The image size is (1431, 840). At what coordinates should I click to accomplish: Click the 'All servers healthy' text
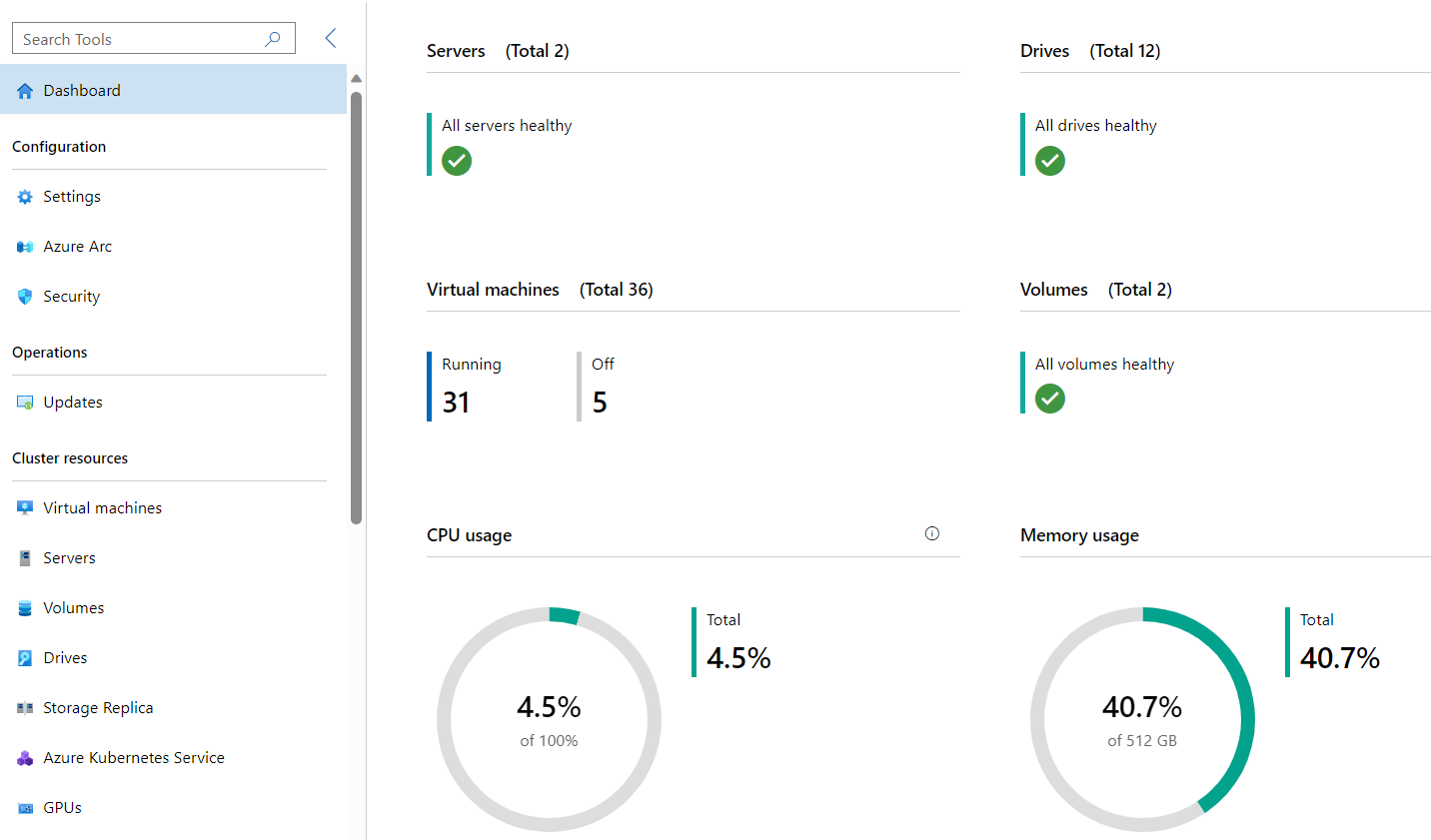click(x=507, y=126)
